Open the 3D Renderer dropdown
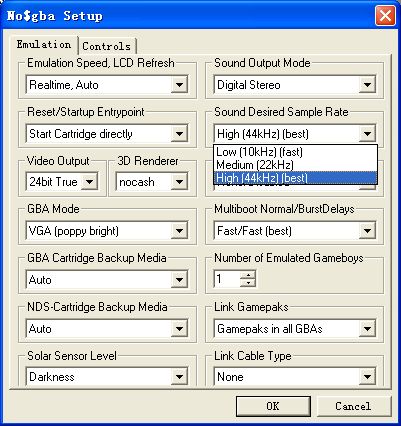The width and height of the screenshot is (401, 426). point(179,182)
